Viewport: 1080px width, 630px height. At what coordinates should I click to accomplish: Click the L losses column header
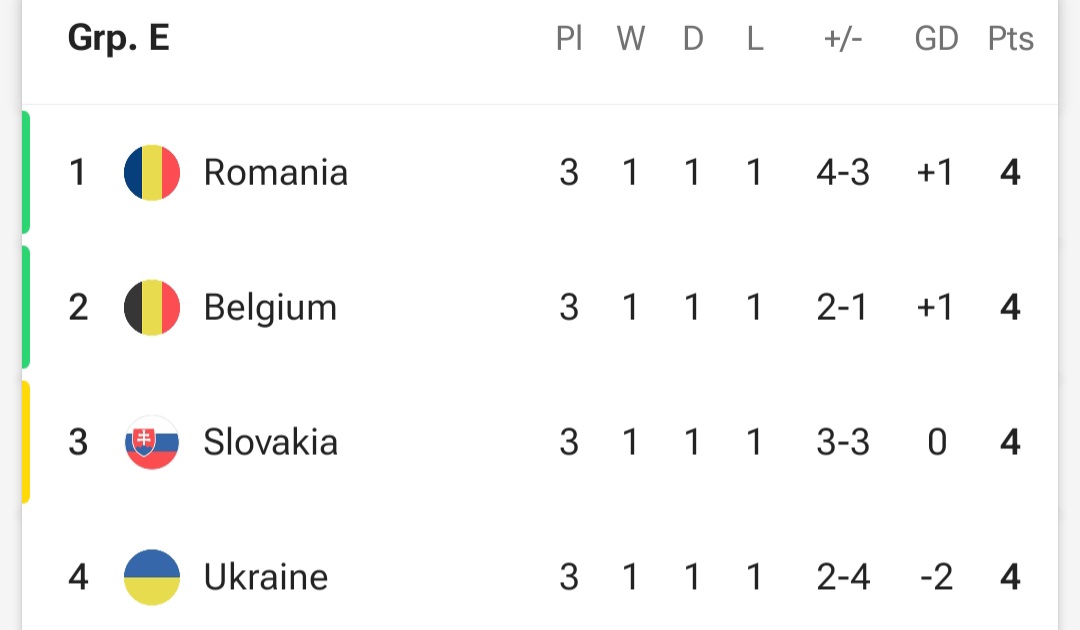click(755, 39)
